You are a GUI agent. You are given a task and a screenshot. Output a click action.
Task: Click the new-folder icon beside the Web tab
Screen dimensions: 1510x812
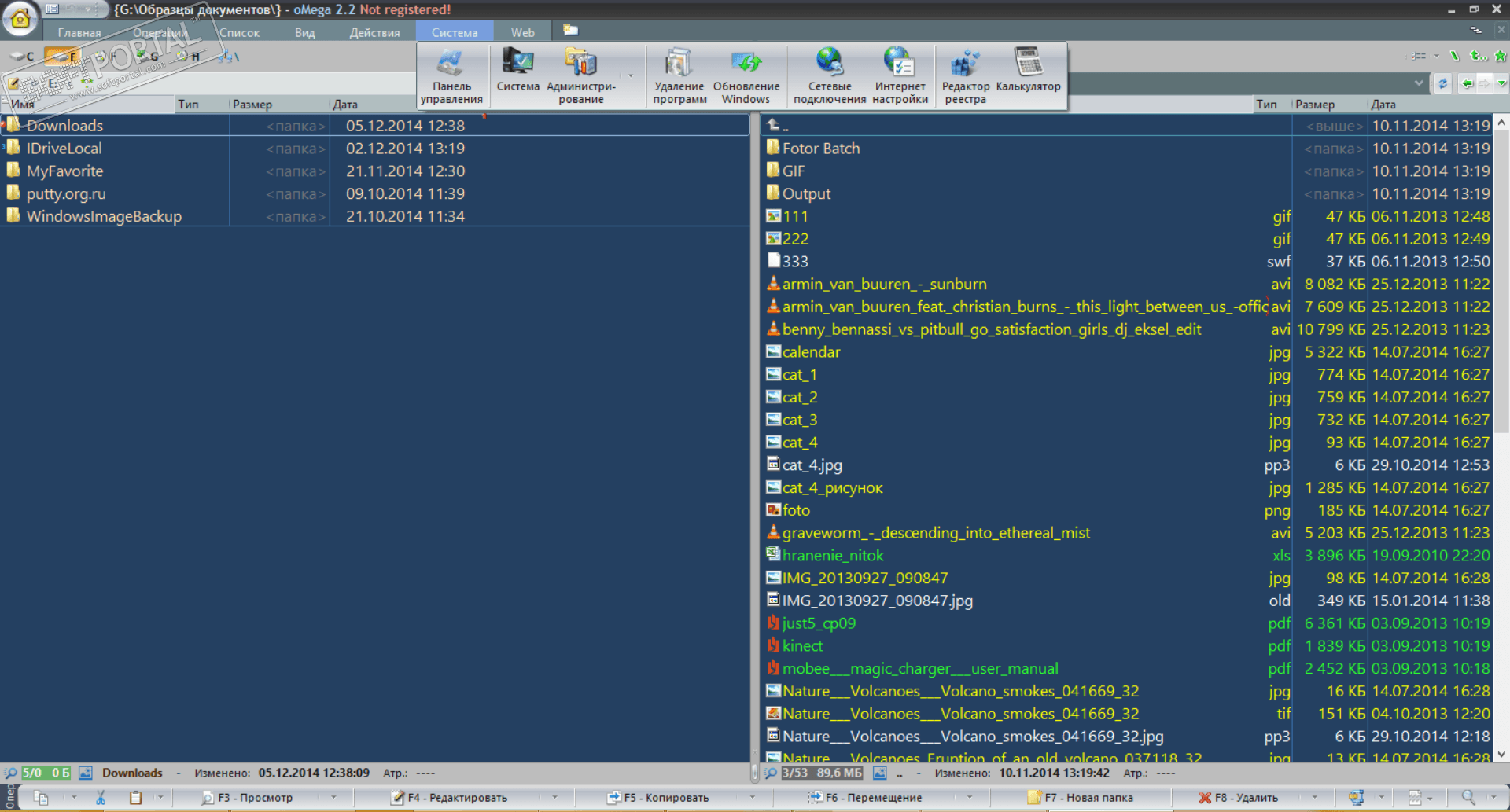click(571, 31)
